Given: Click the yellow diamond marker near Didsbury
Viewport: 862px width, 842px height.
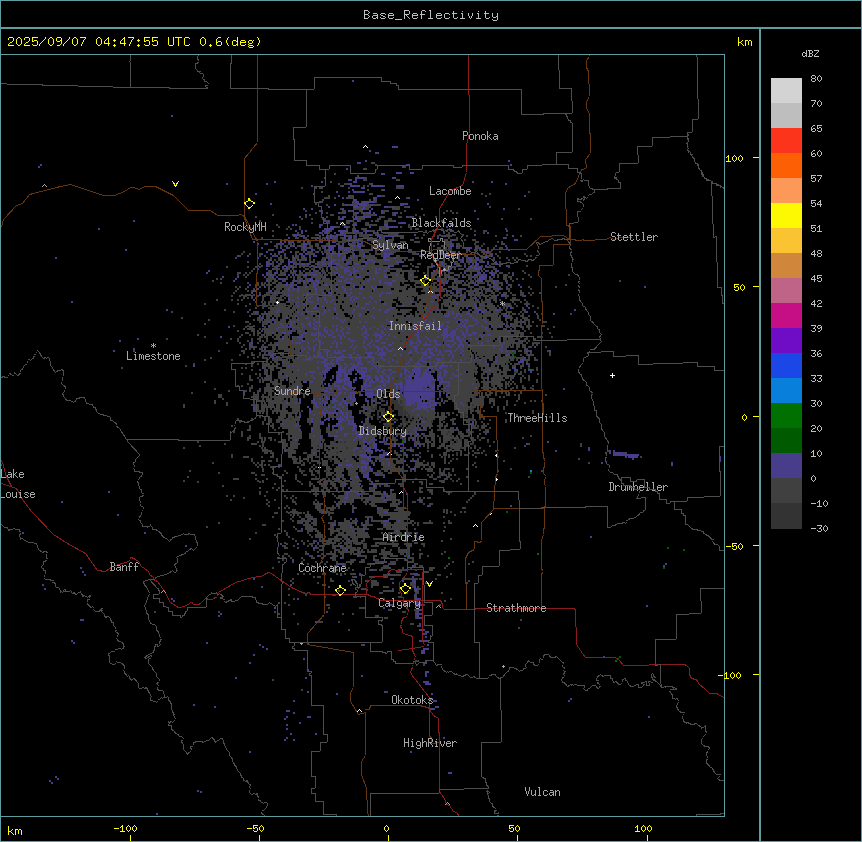Looking at the screenshot, I should click(x=389, y=417).
